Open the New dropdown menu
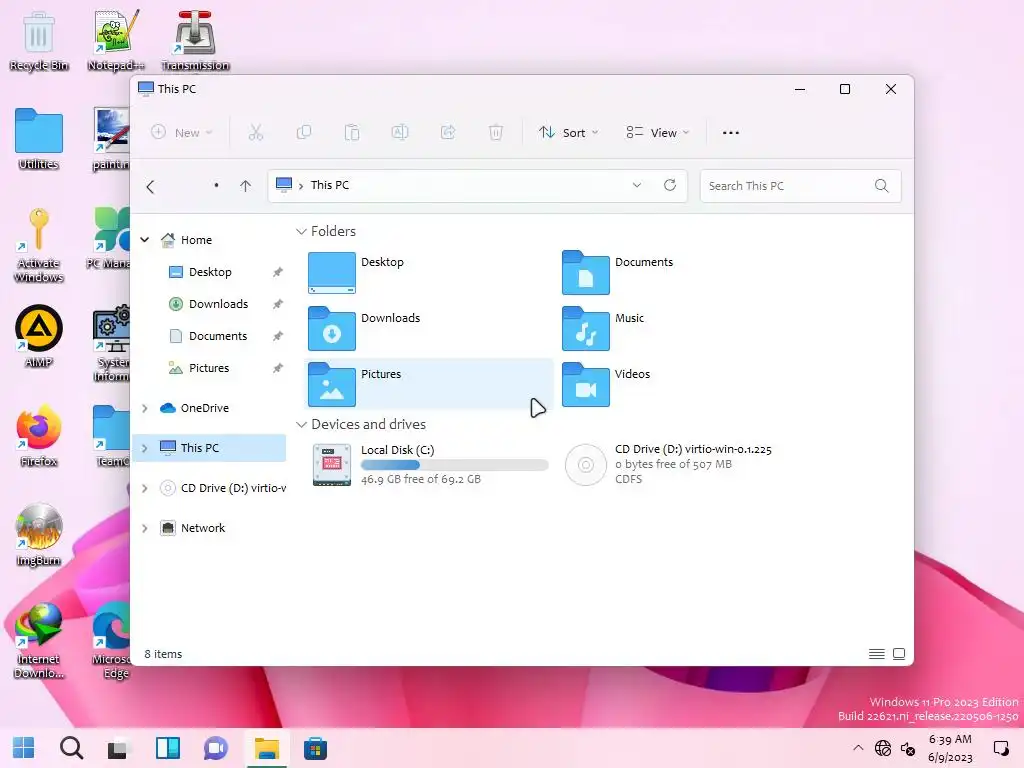1024x768 pixels. tap(182, 133)
